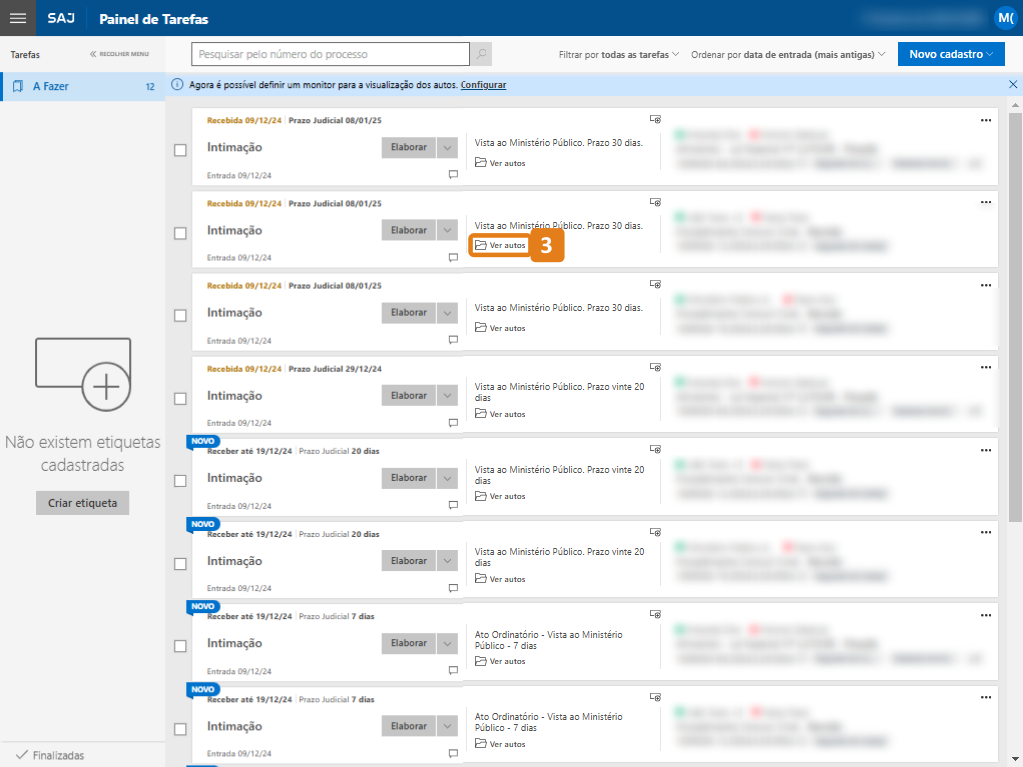The height and width of the screenshot is (767, 1023).
Task: Open Finalizadas tasks section
Action: 58,755
